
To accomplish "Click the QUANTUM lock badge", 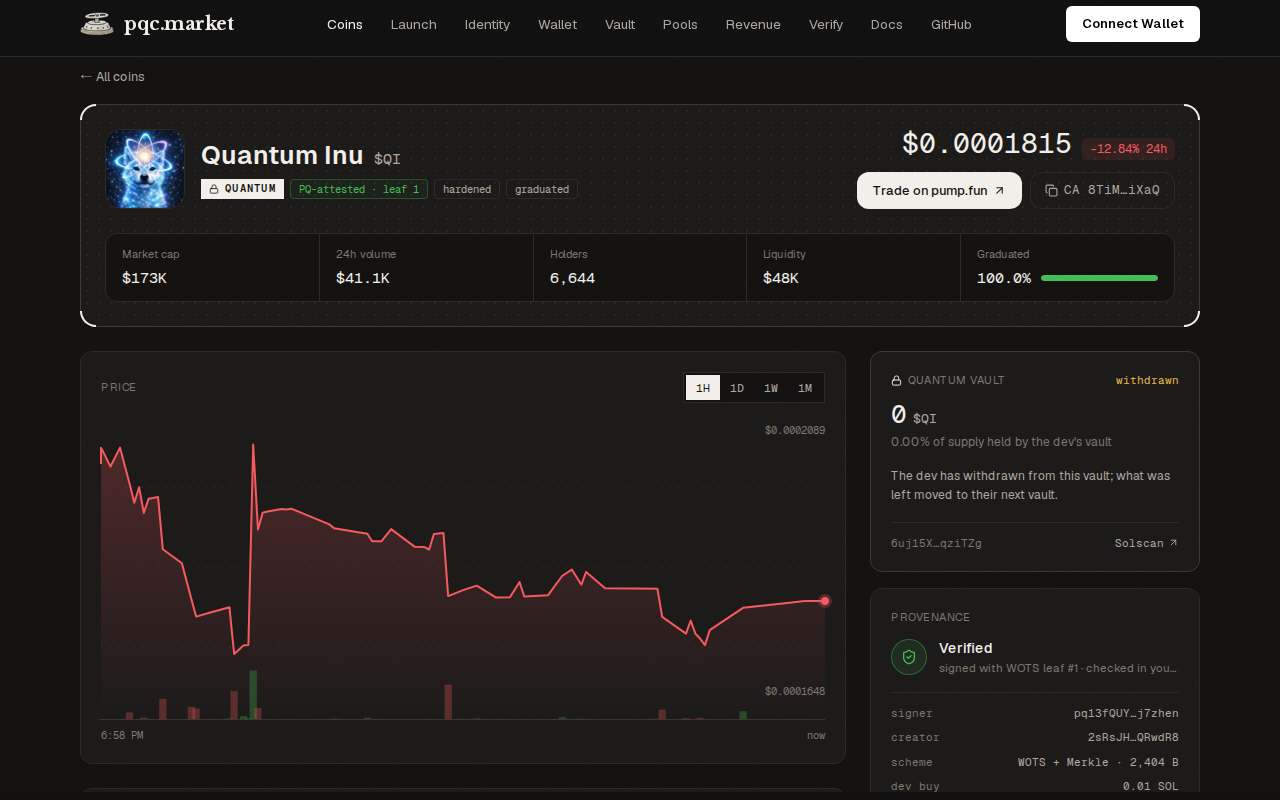I will coord(242,189).
